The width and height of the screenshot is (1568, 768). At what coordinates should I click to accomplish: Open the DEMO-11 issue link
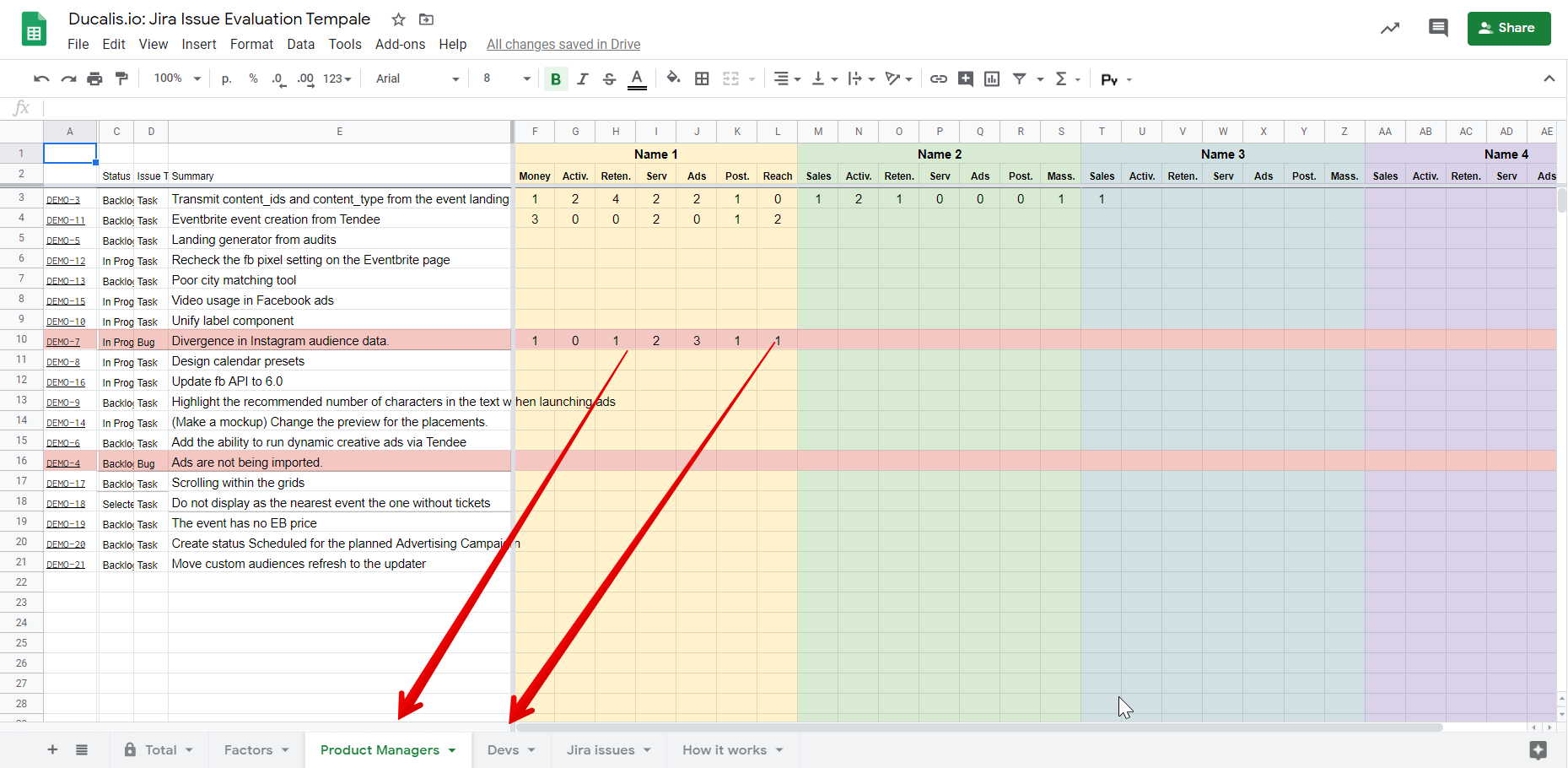(66, 220)
